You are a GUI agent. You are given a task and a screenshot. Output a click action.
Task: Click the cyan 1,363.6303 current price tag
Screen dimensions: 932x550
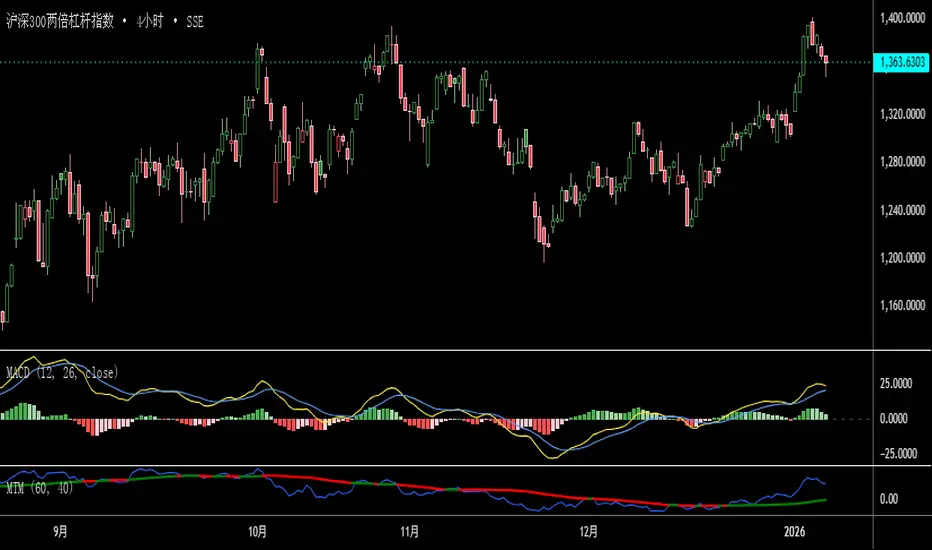901,62
